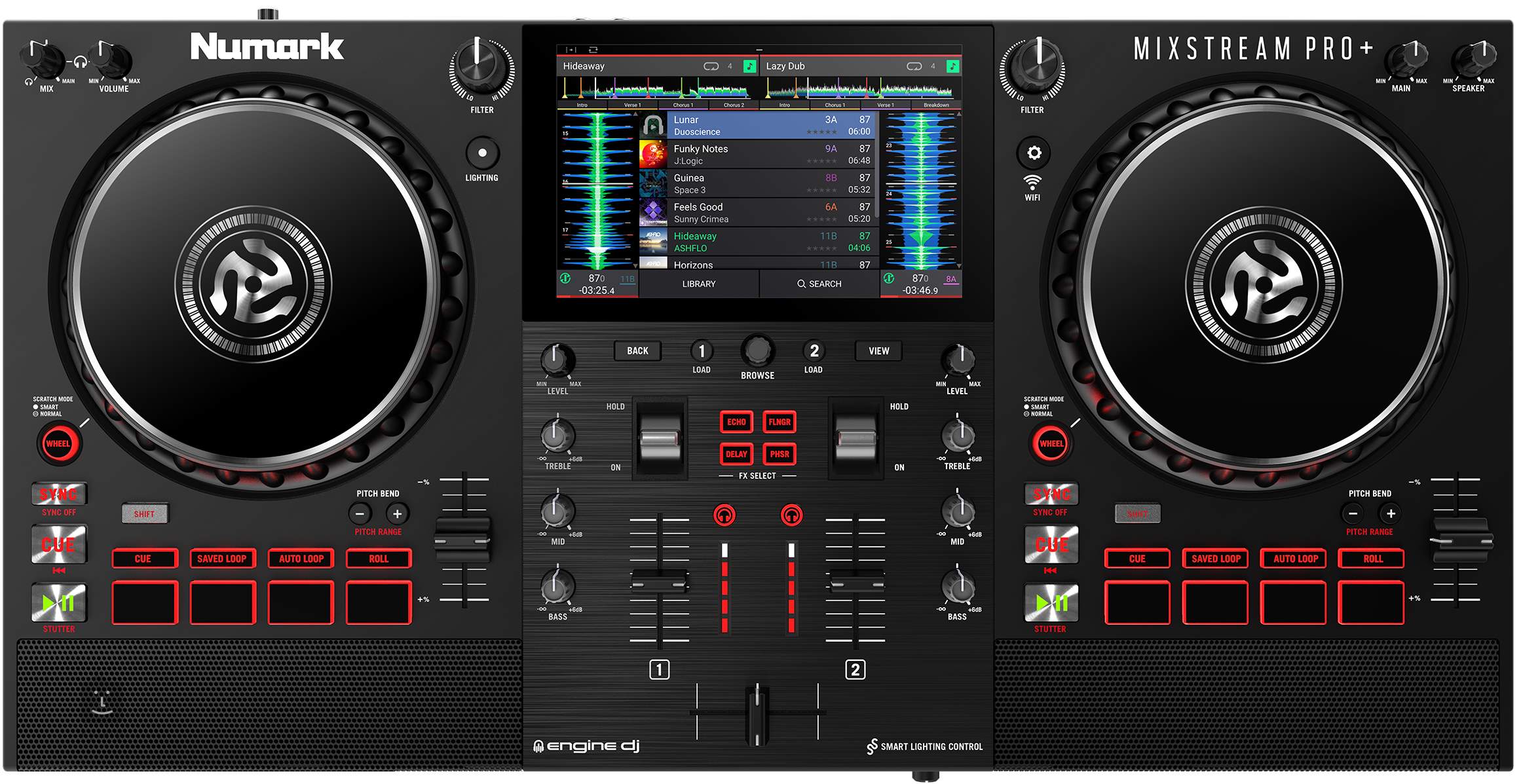Click the BROWSE encoder knob
Screen dimensions: 1521x784
(x=758, y=352)
